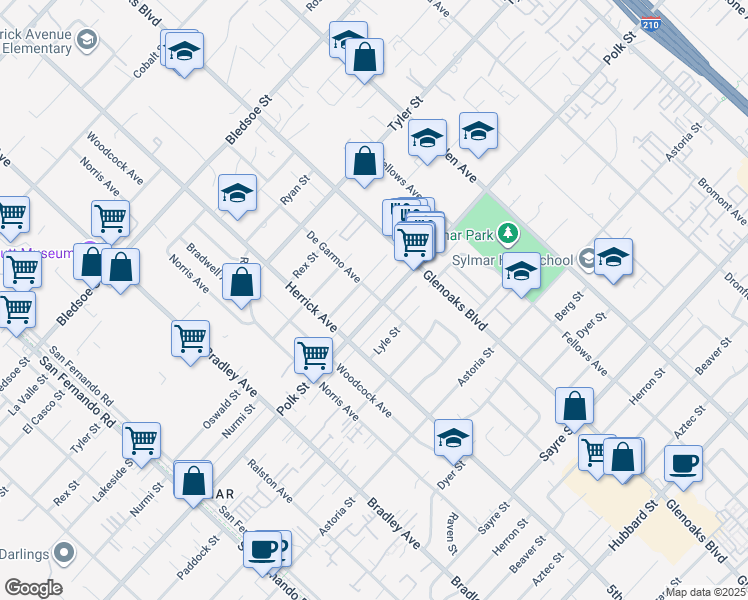748x600 pixels.
Task: Click the Interstate 210 highway shield
Action: [x=651, y=24]
